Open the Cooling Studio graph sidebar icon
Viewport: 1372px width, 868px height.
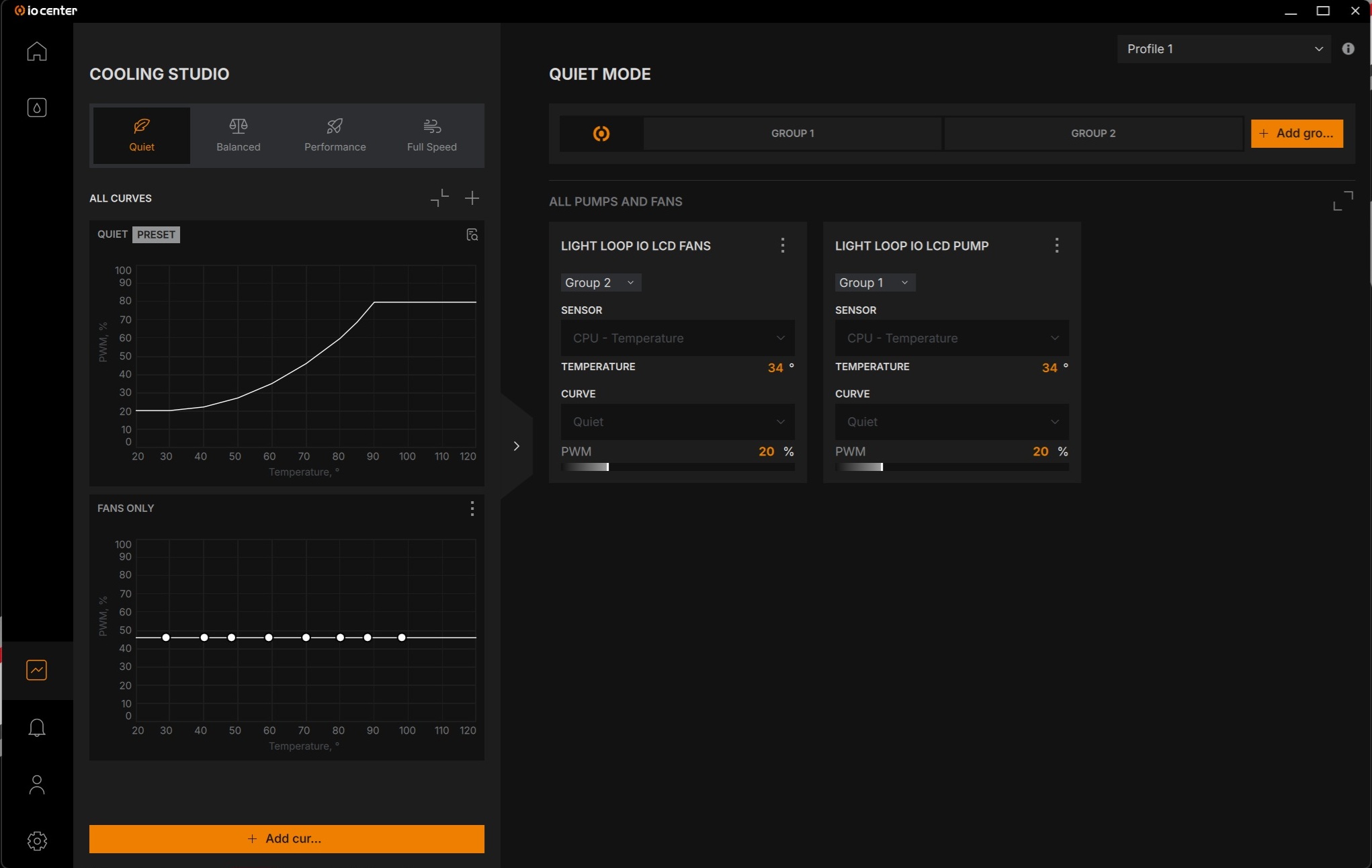(x=37, y=670)
